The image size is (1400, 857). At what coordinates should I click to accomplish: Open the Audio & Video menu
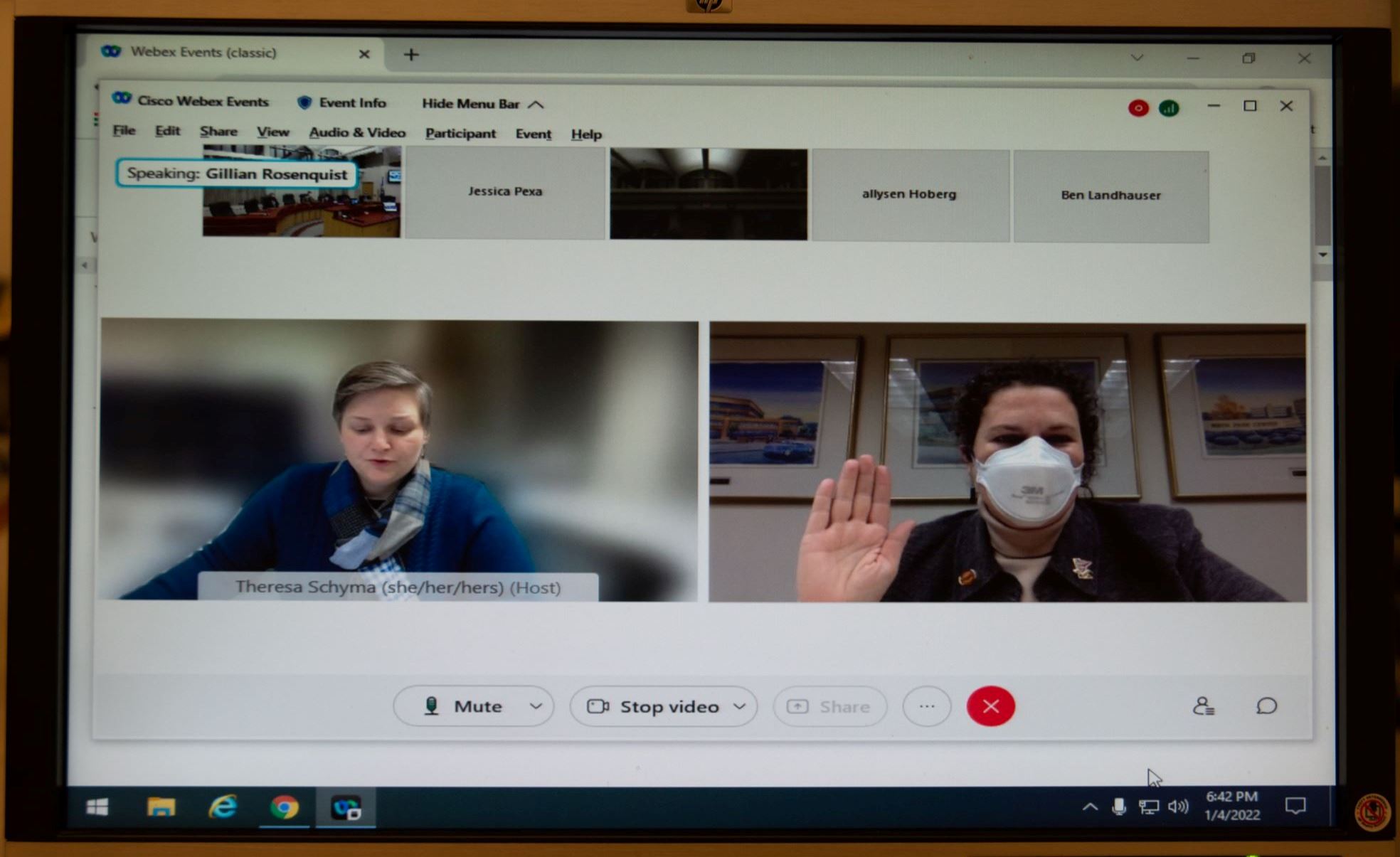click(x=357, y=133)
